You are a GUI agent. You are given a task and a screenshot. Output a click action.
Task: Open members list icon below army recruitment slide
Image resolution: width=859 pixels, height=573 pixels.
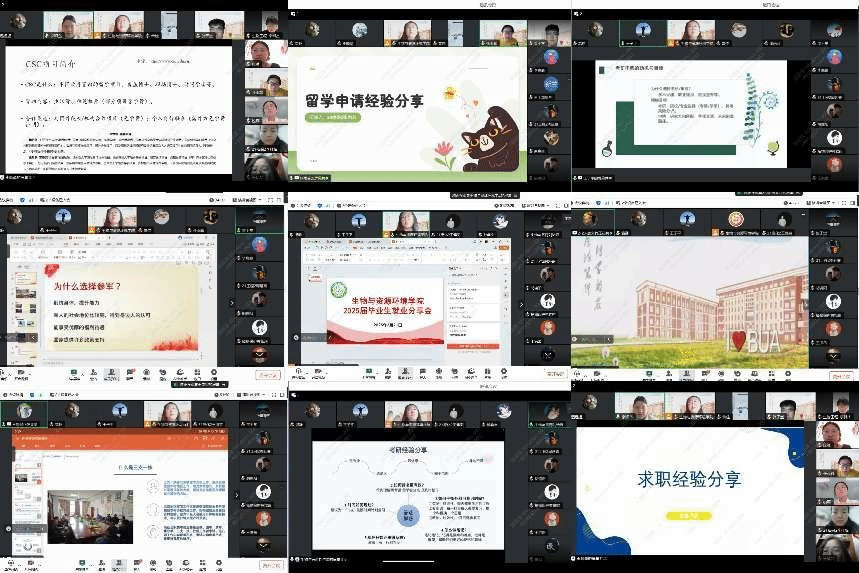[x=110, y=374]
